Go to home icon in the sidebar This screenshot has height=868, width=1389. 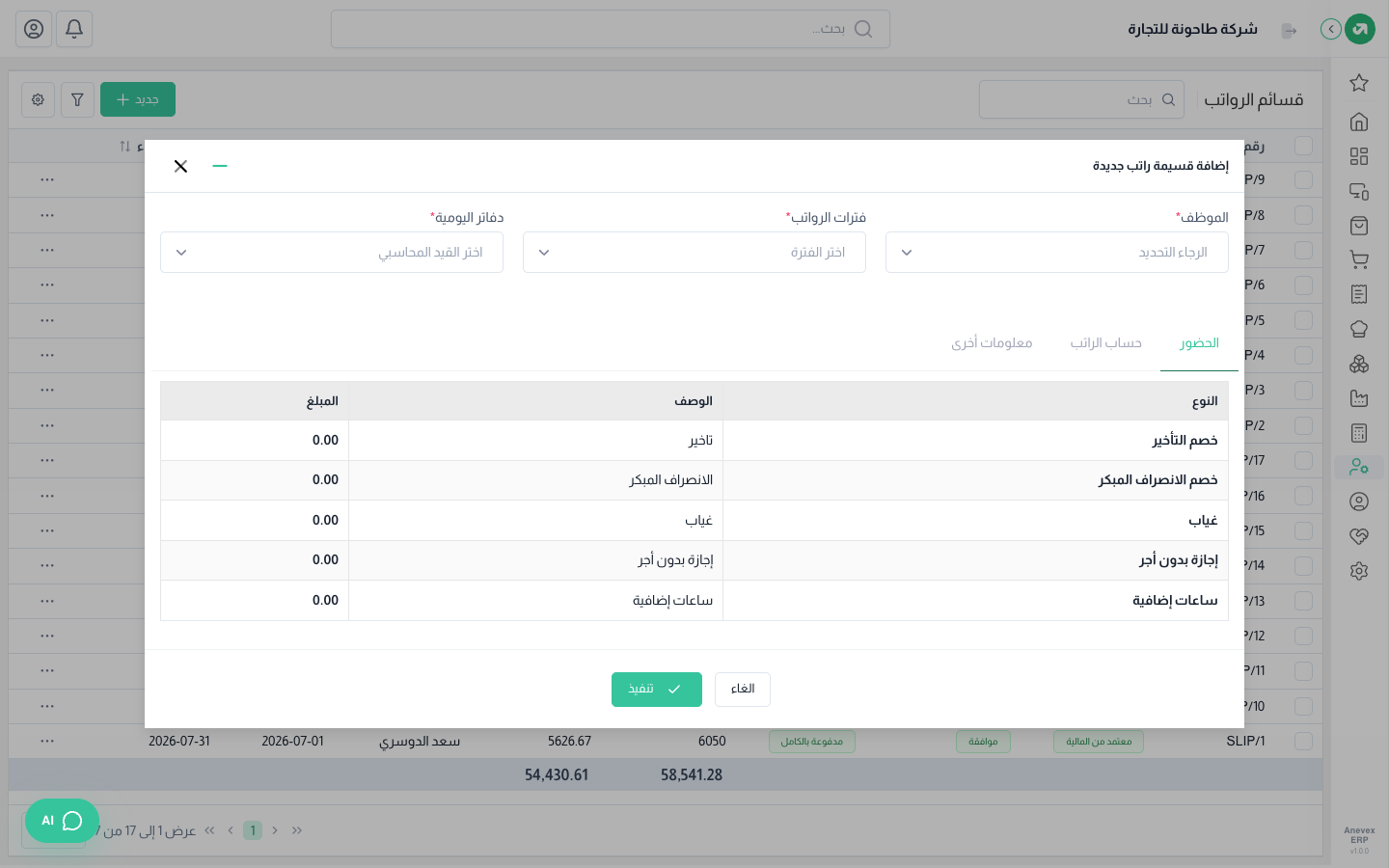click(x=1359, y=122)
